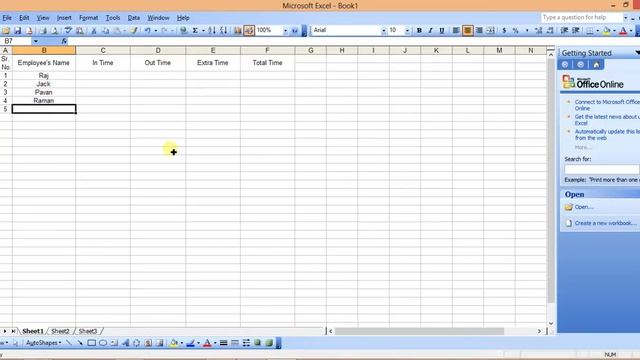The image size is (640, 360).
Task: Click the Fill Color bucket in Formatting toolbar
Action: pyautogui.click(x=606, y=31)
